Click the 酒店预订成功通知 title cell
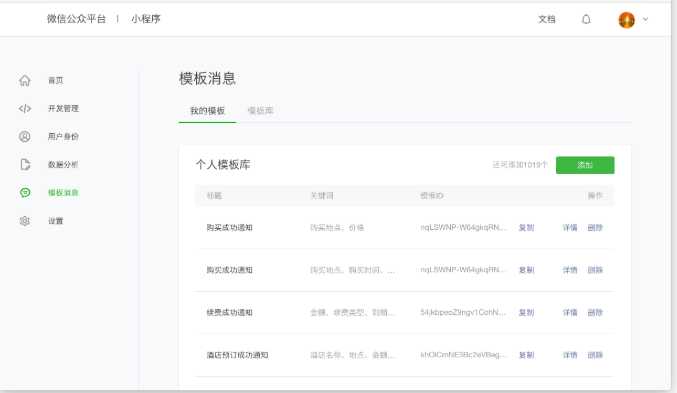Screen dimensions: 677x393 click(237, 355)
